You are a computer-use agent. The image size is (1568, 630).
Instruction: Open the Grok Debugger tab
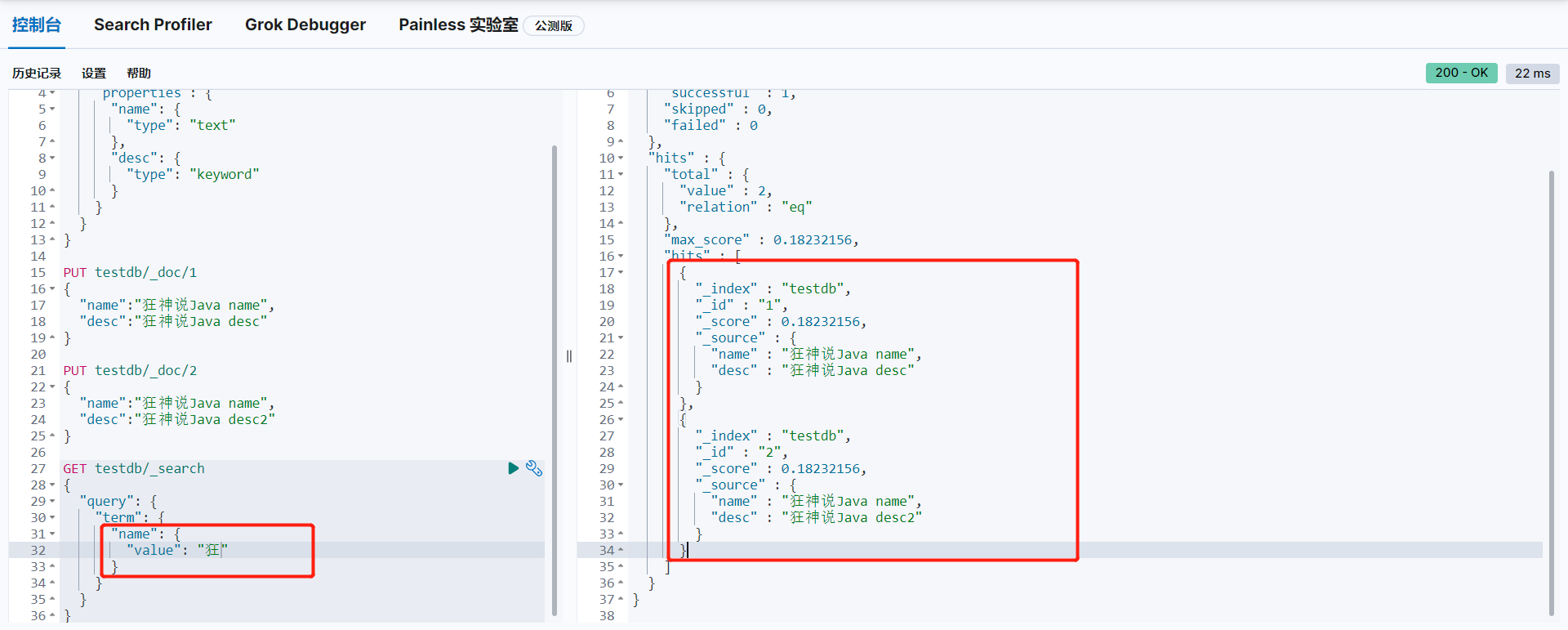[305, 25]
